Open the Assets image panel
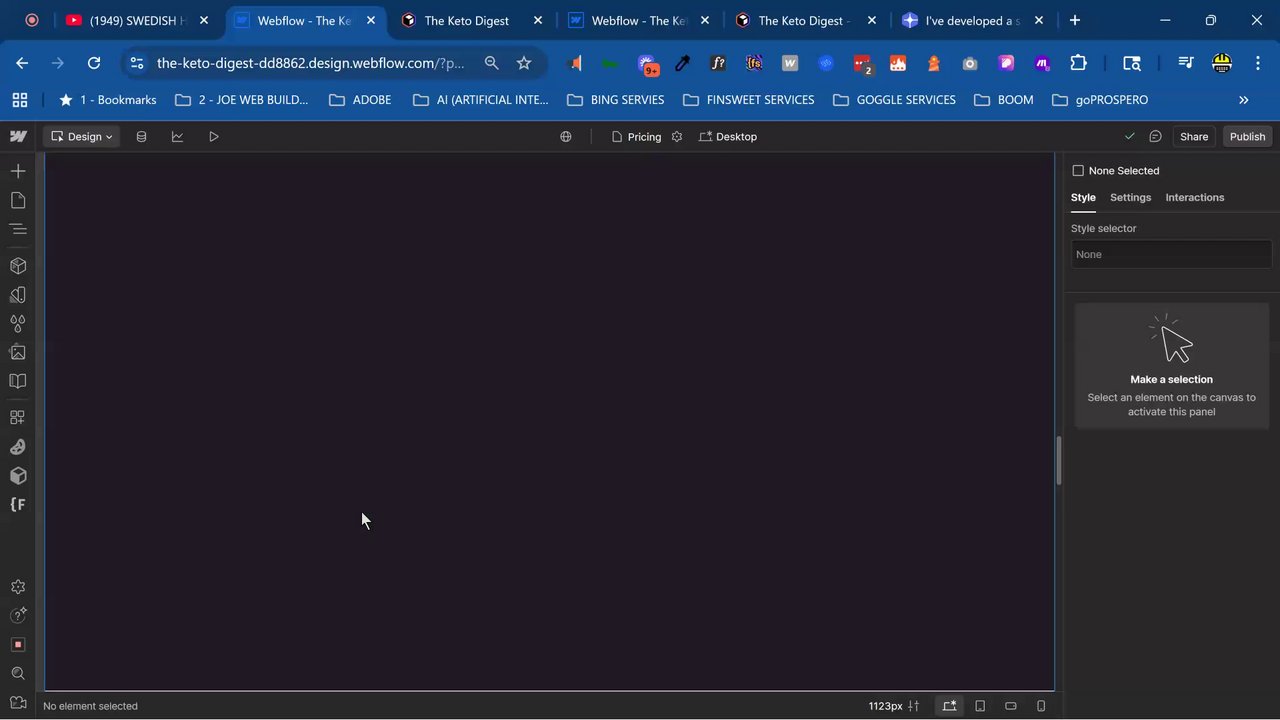This screenshot has width=1280, height=720. (18, 352)
